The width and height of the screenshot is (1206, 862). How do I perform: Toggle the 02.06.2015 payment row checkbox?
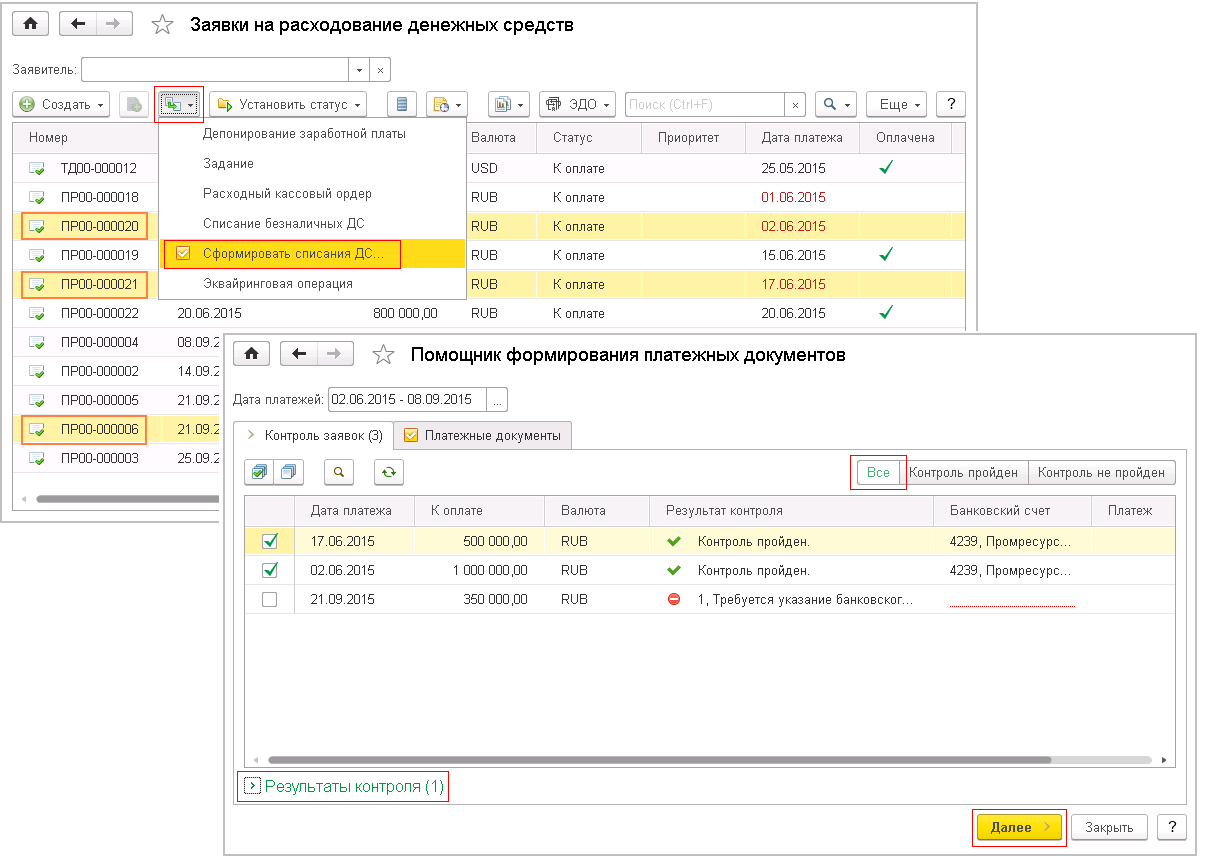(x=269, y=570)
